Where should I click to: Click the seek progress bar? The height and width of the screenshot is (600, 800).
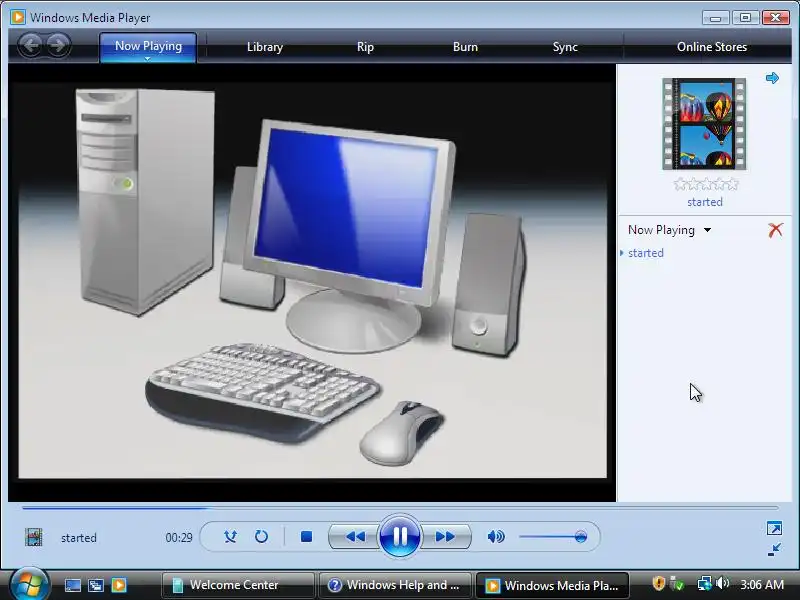[x=400, y=508]
